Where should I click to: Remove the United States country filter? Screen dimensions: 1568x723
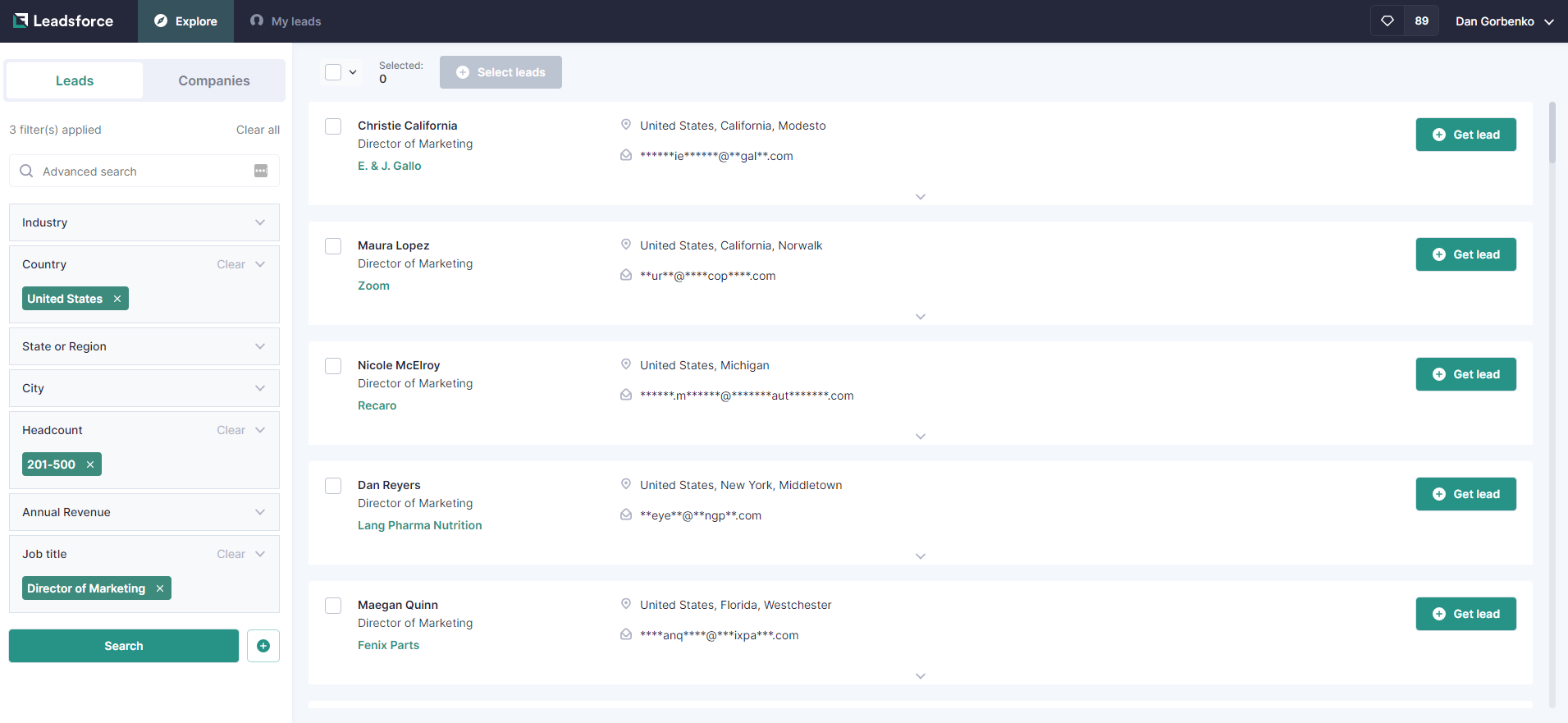click(x=117, y=299)
